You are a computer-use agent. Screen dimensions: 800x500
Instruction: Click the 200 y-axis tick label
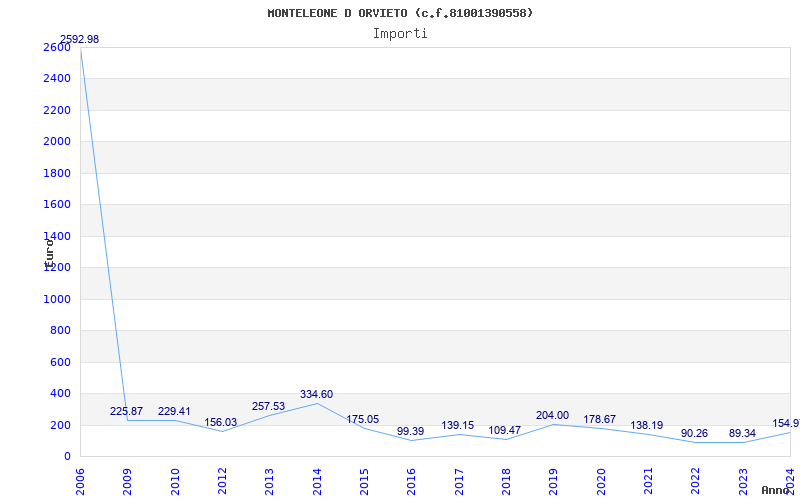point(60,426)
